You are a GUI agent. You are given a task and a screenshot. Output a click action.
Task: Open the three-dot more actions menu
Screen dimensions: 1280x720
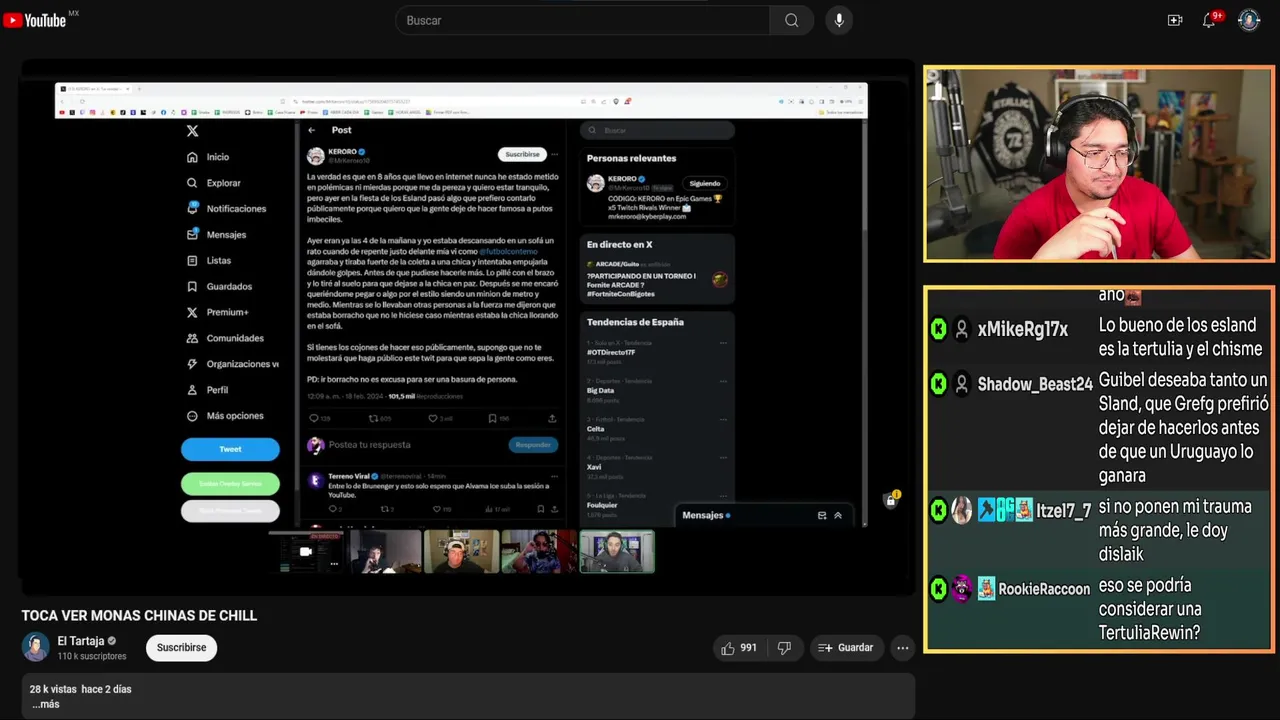(x=903, y=648)
